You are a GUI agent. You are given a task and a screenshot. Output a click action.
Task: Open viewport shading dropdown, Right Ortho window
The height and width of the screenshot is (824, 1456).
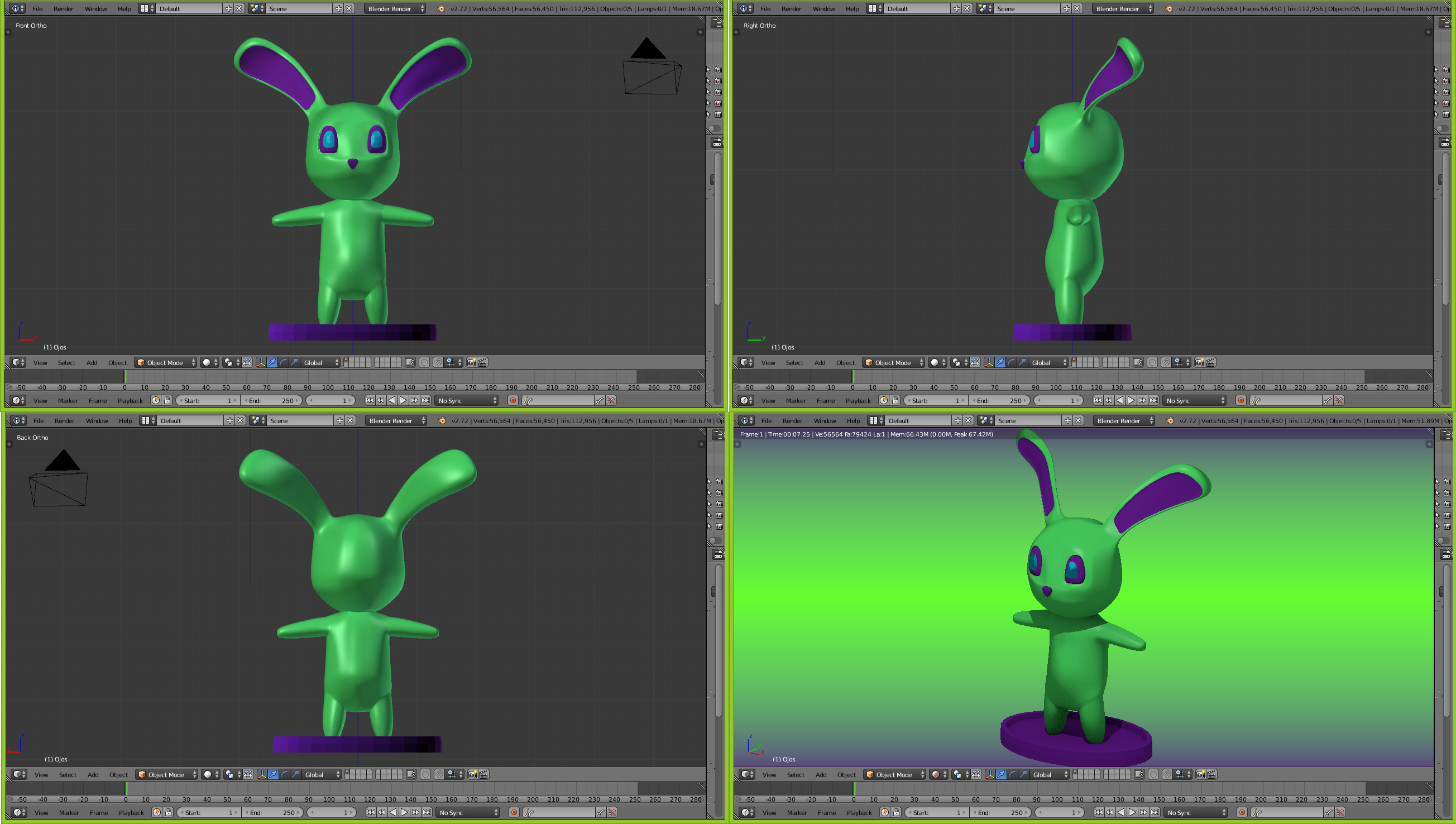(938, 362)
